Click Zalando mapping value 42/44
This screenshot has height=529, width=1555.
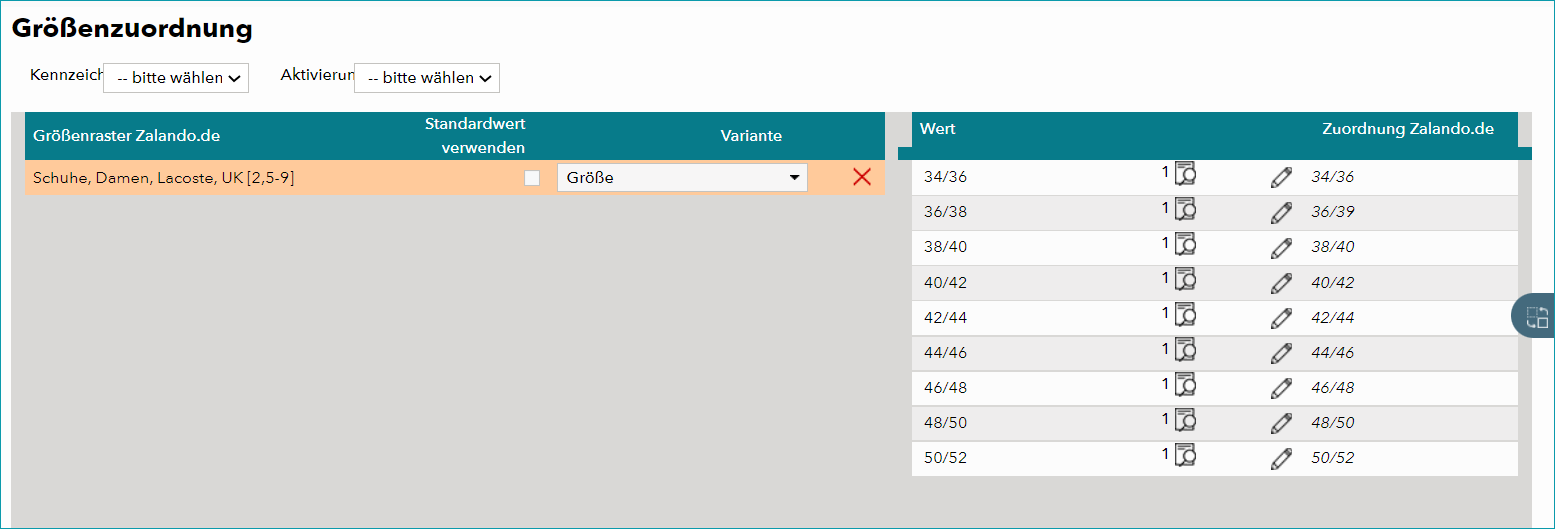point(1333,318)
